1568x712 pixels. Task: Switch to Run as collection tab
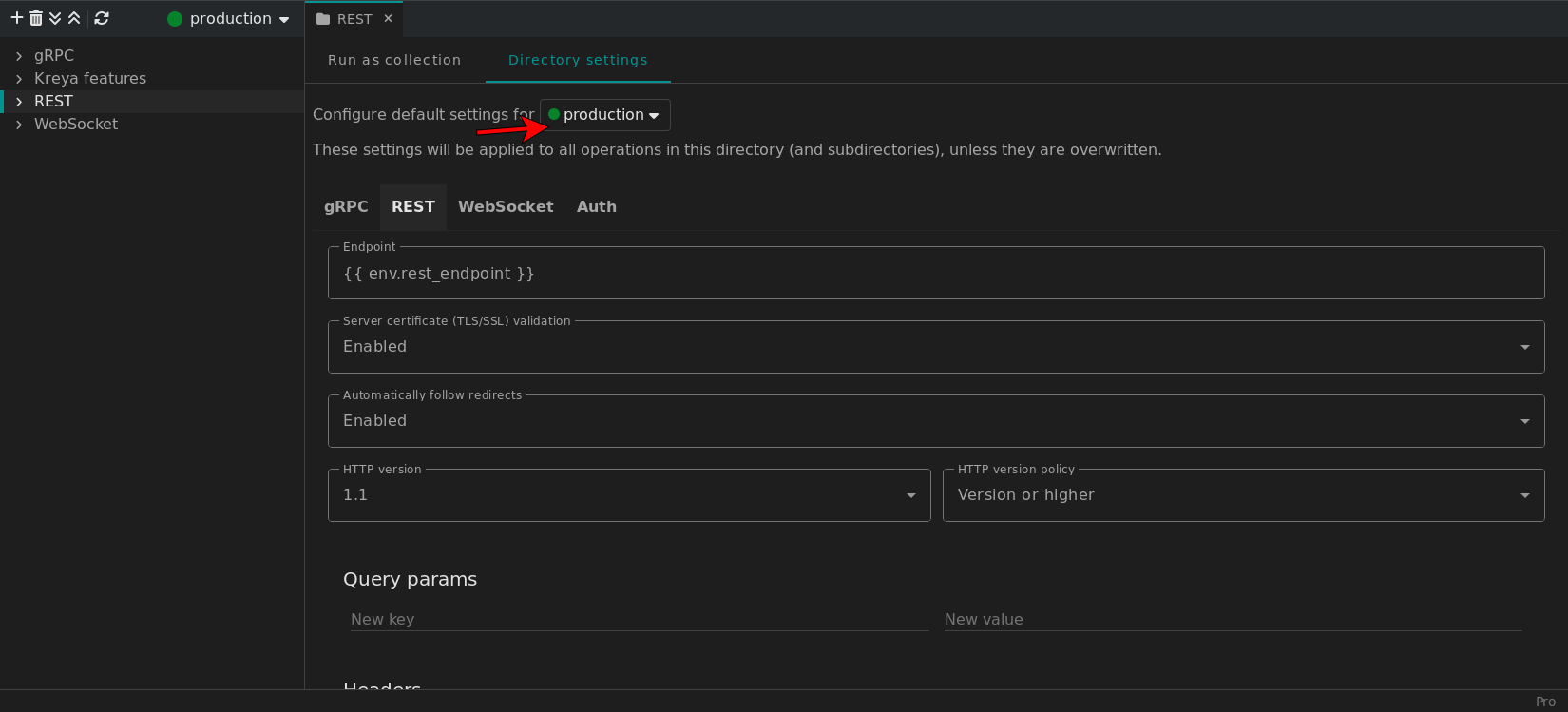(x=394, y=60)
